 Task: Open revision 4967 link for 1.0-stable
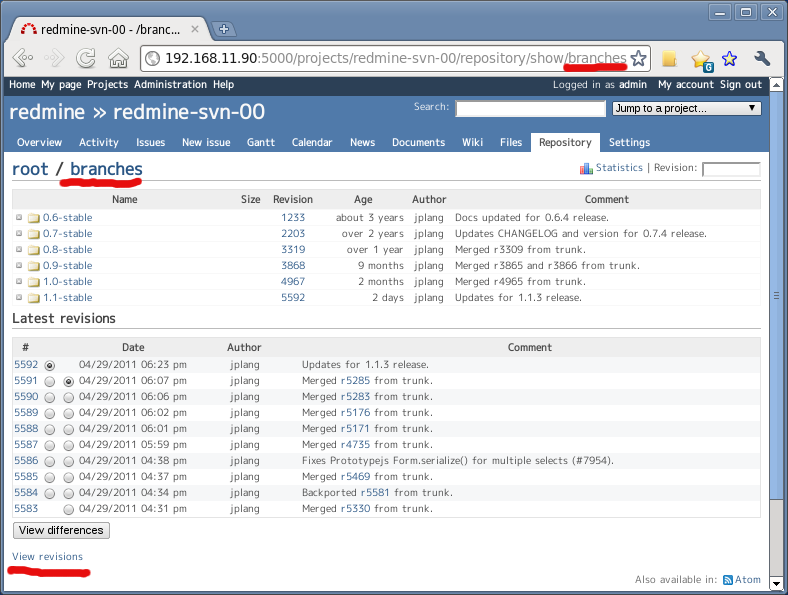pos(292,282)
